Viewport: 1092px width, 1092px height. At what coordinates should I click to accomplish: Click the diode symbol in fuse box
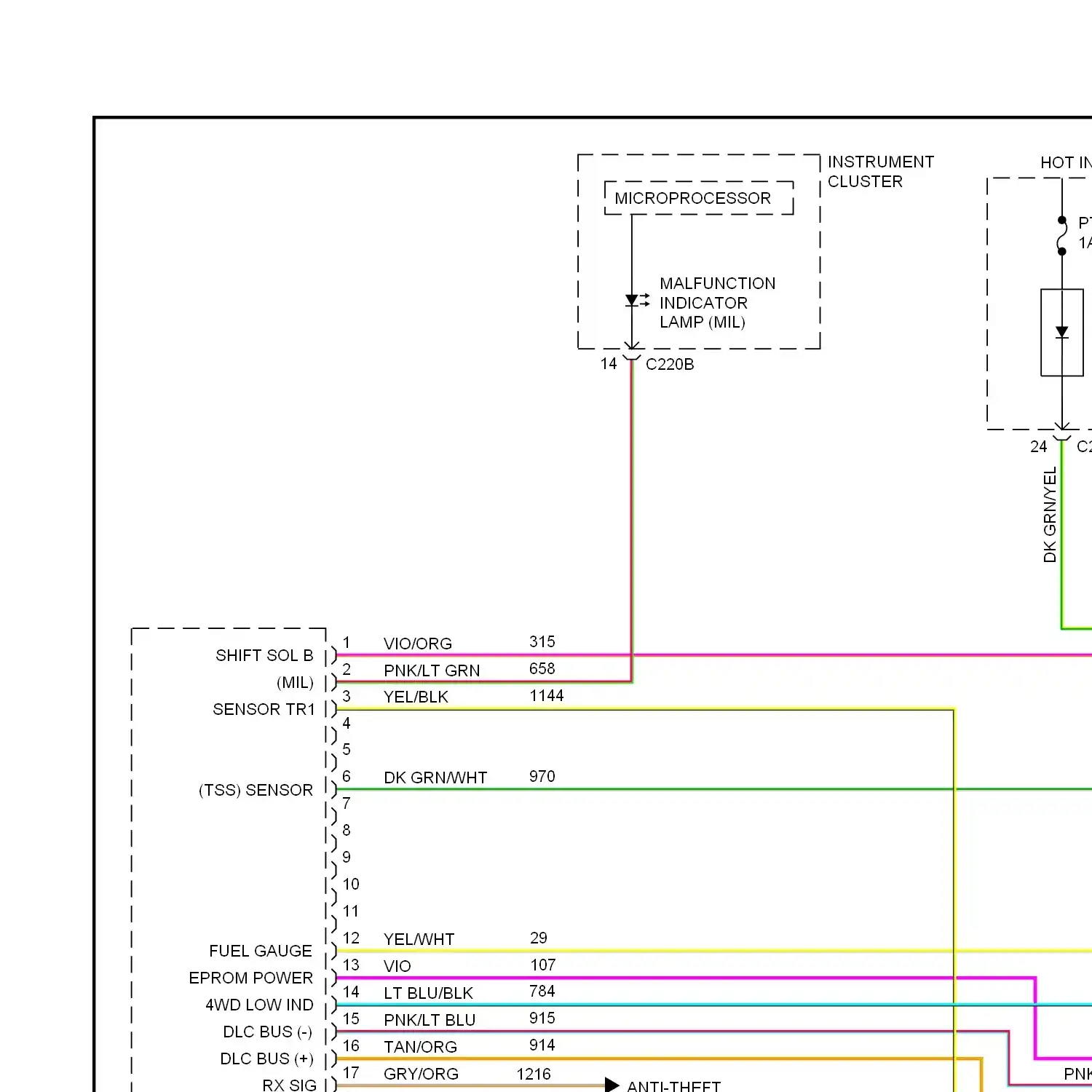(x=1062, y=333)
